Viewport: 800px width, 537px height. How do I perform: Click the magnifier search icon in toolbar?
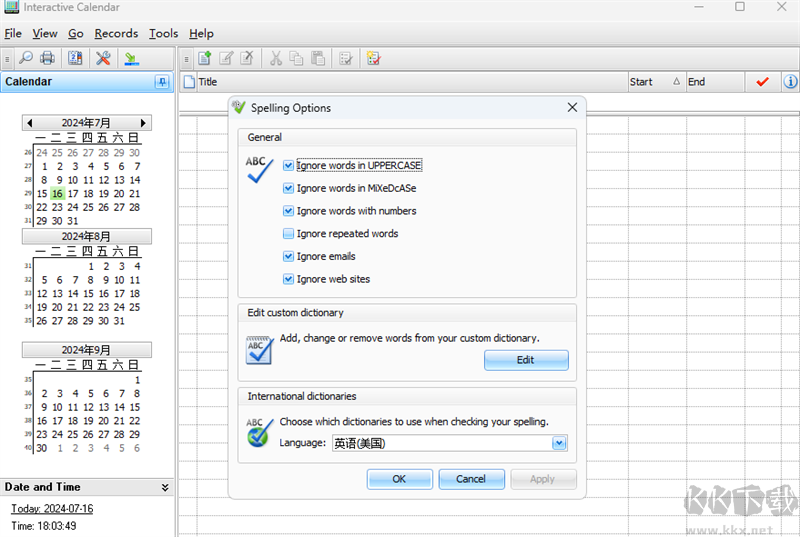coord(27,58)
